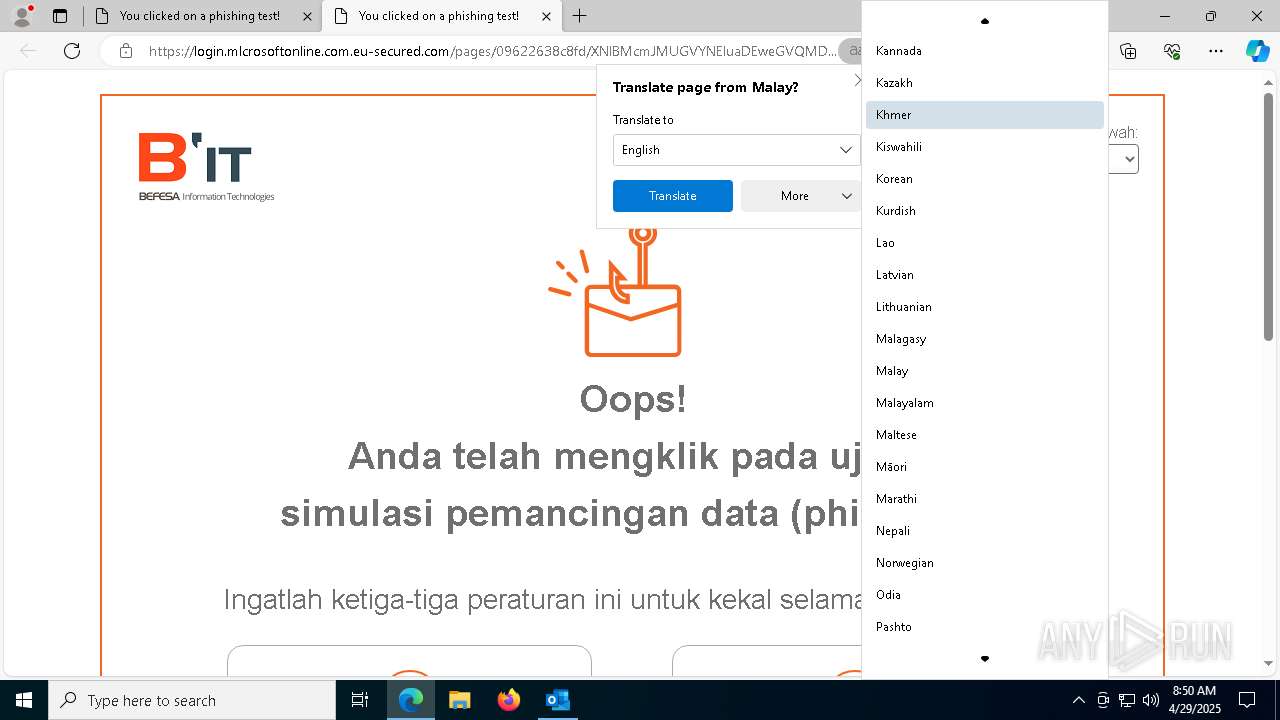1280x720 pixels.
Task: Select Malay in the language list
Action: tap(985, 371)
